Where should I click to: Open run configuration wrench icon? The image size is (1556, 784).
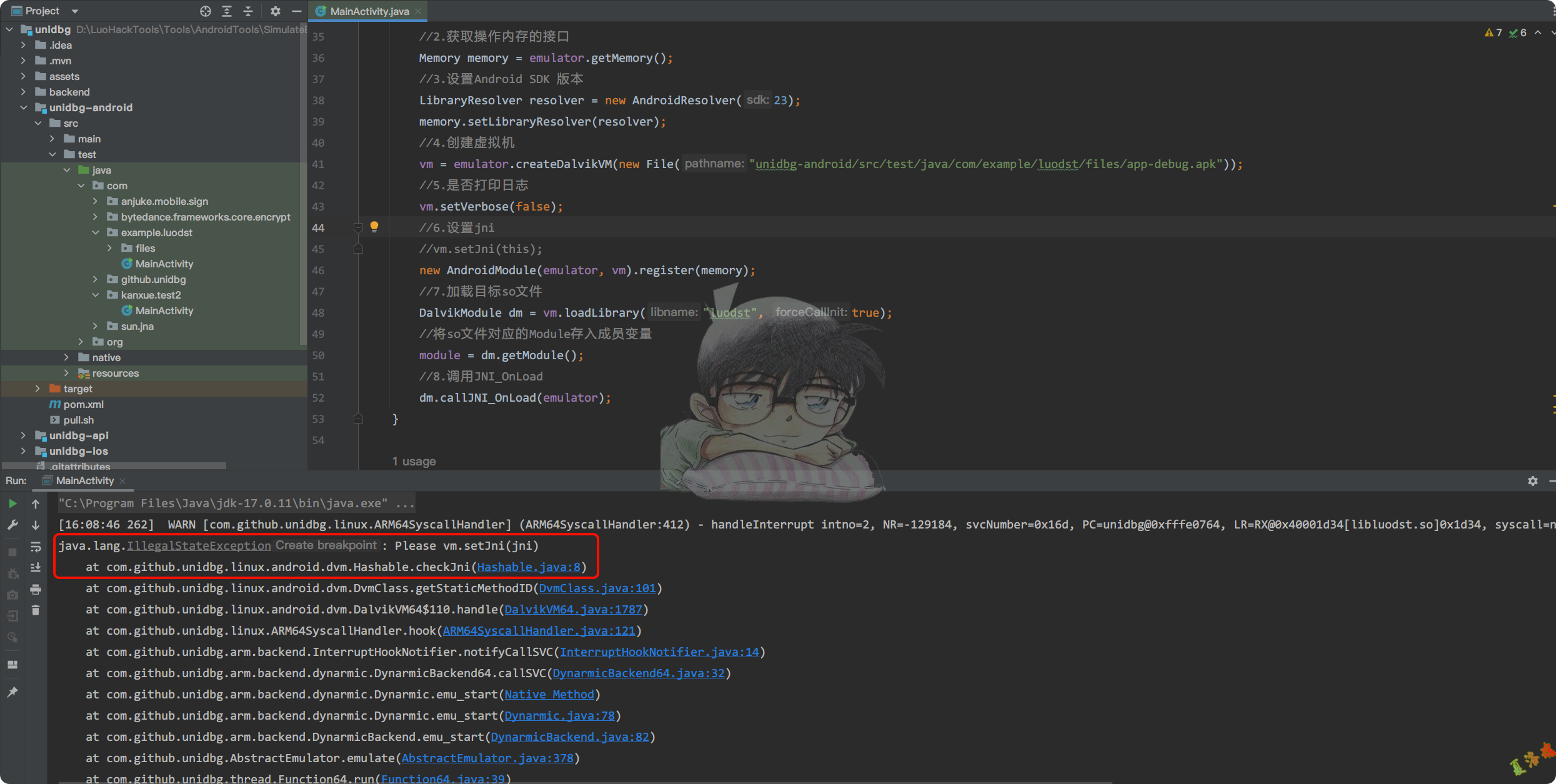[12, 525]
